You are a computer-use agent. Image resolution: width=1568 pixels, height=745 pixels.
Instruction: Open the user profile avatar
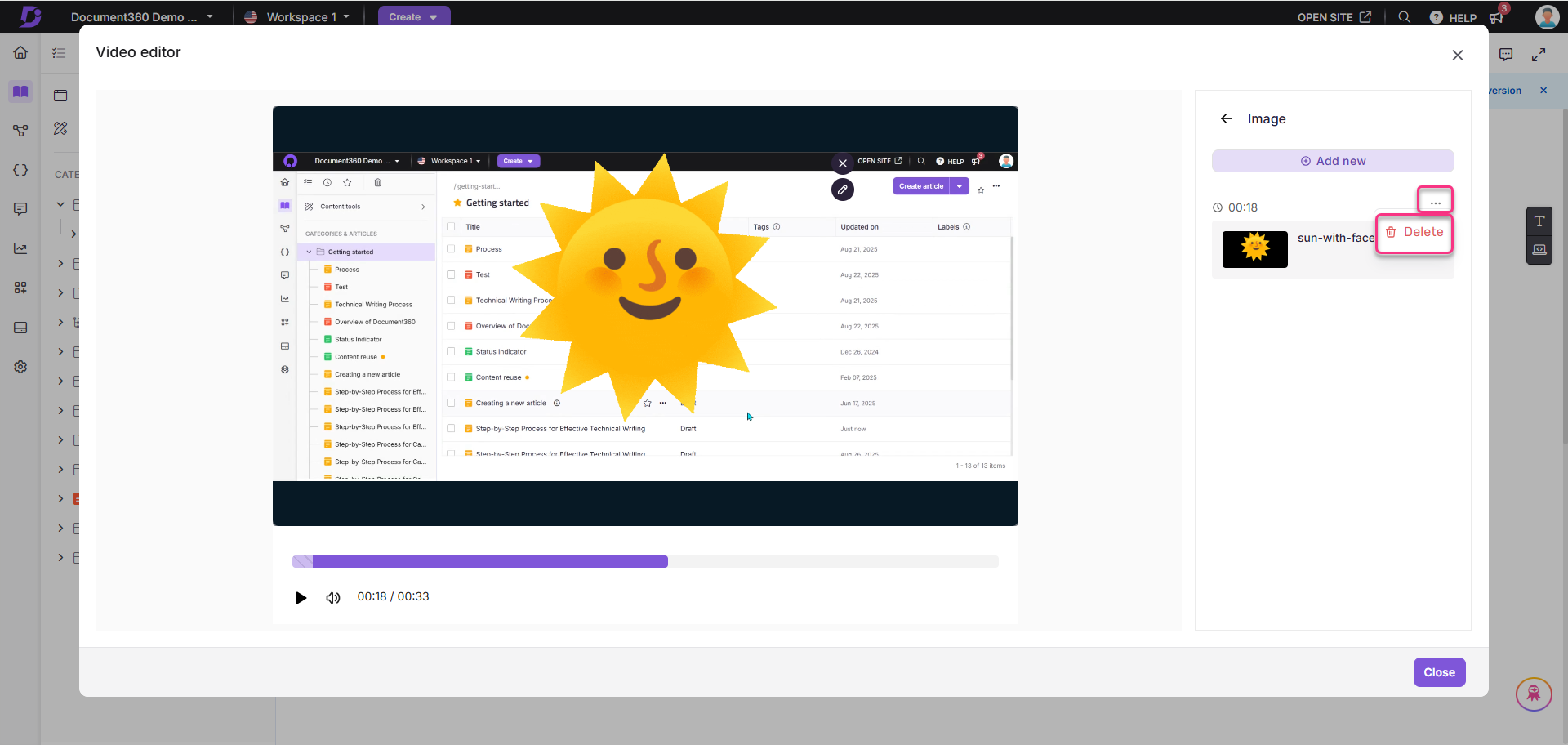(x=1547, y=16)
